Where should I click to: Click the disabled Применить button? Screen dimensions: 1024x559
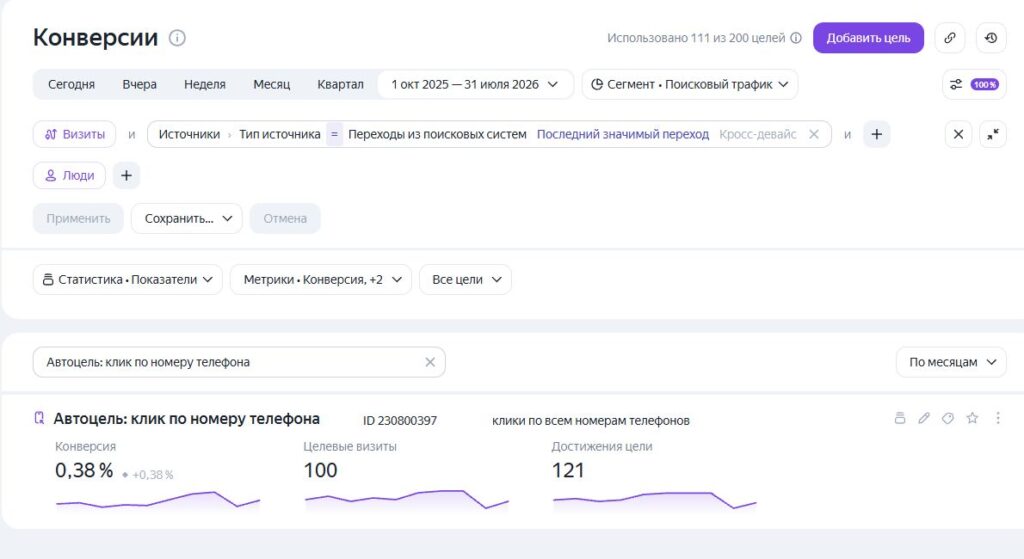[x=78, y=218]
